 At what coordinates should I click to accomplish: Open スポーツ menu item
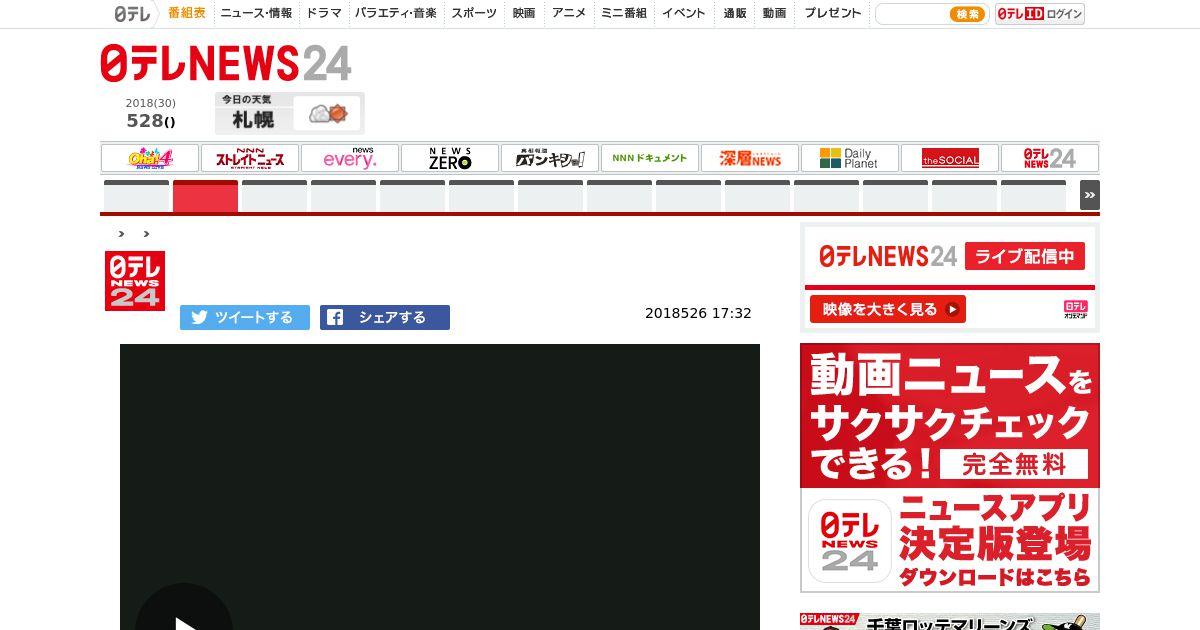(x=474, y=13)
